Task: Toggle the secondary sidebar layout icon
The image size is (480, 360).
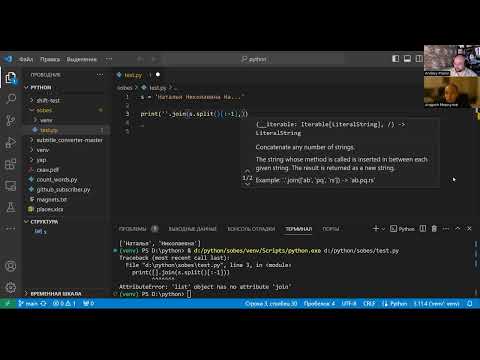Action: [x=419, y=59]
